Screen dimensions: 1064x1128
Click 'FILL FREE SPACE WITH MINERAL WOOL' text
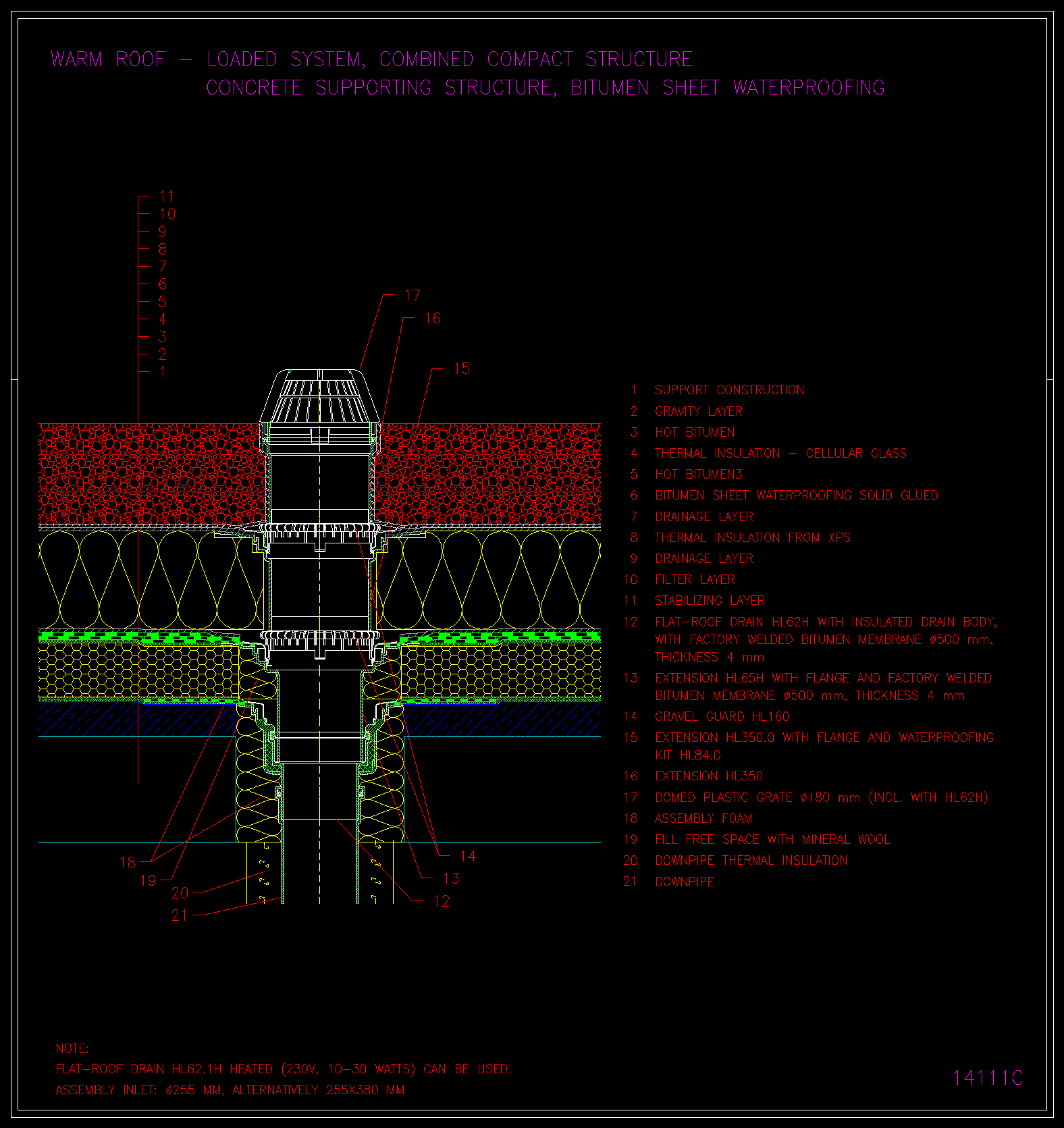[772, 840]
